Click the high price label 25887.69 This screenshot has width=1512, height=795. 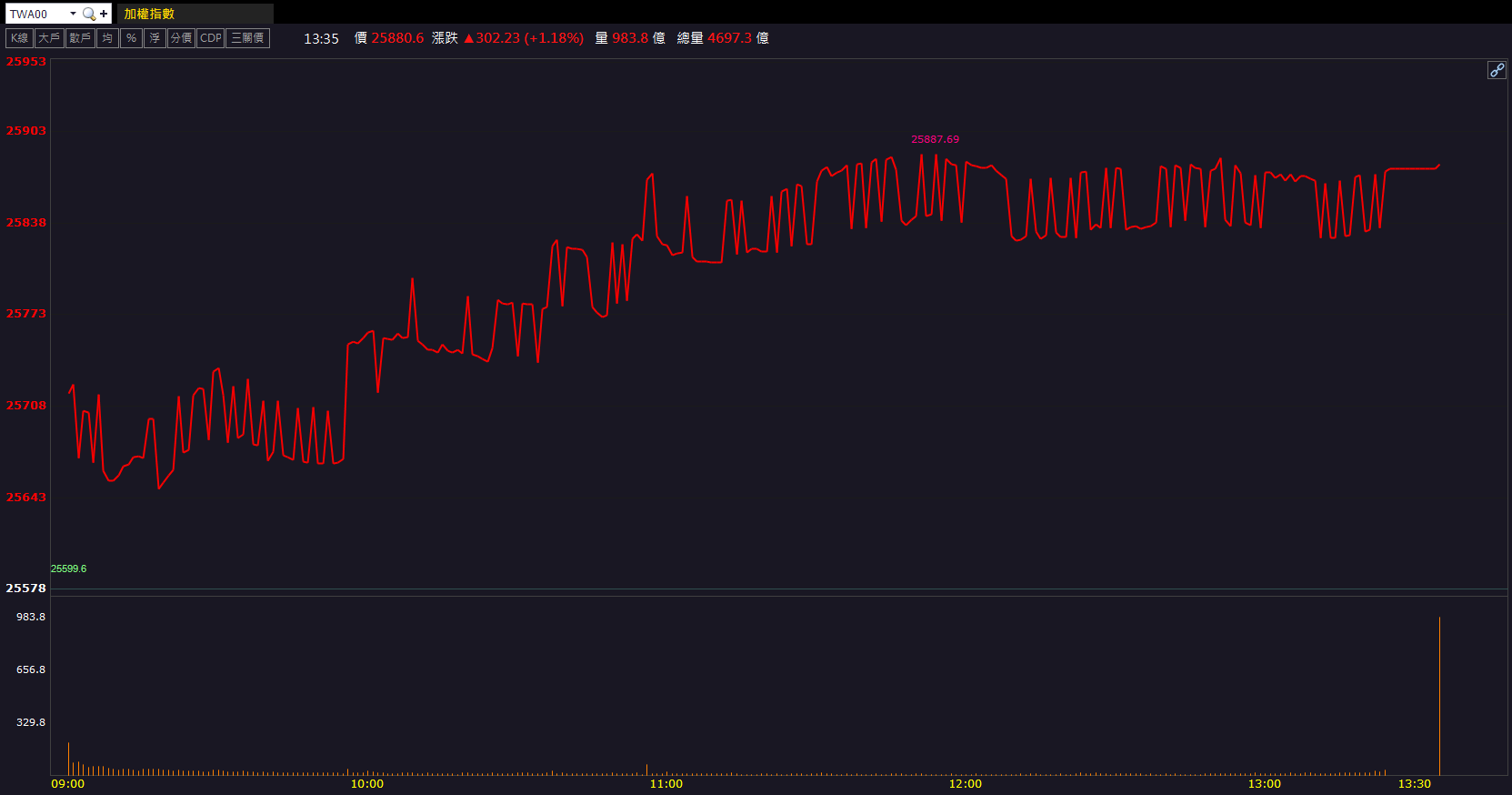tap(935, 139)
